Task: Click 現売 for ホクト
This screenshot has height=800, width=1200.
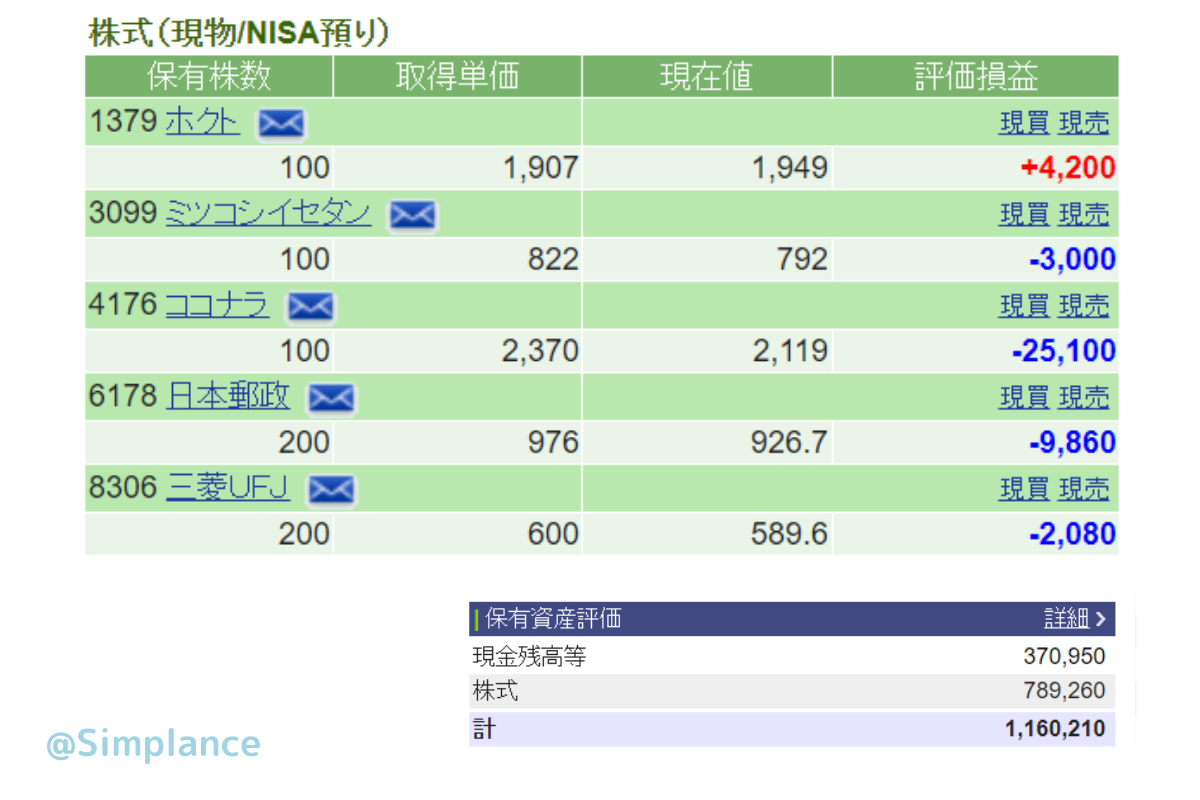Action: pyautogui.click(x=1084, y=123)
